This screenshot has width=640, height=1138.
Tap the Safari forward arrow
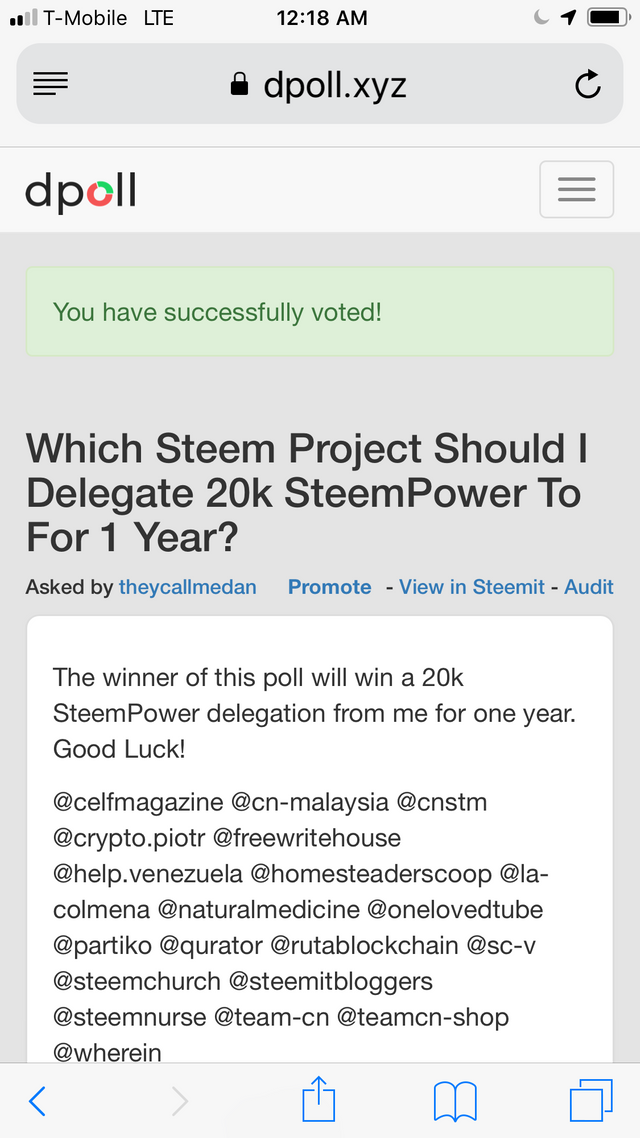pyautogui.click(x=179, y=1102)
